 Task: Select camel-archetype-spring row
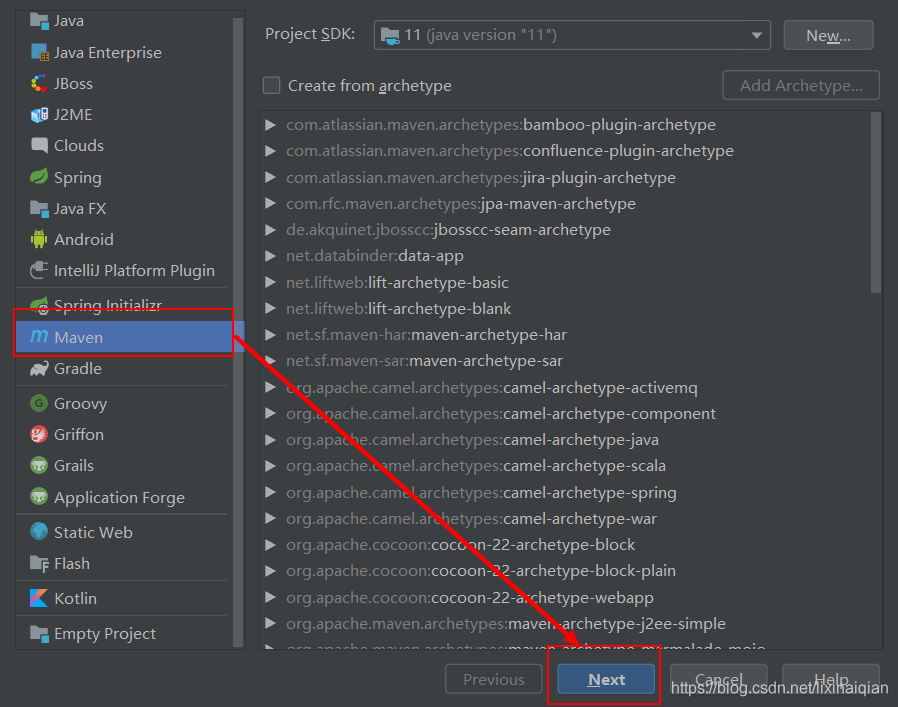point(564,493)
